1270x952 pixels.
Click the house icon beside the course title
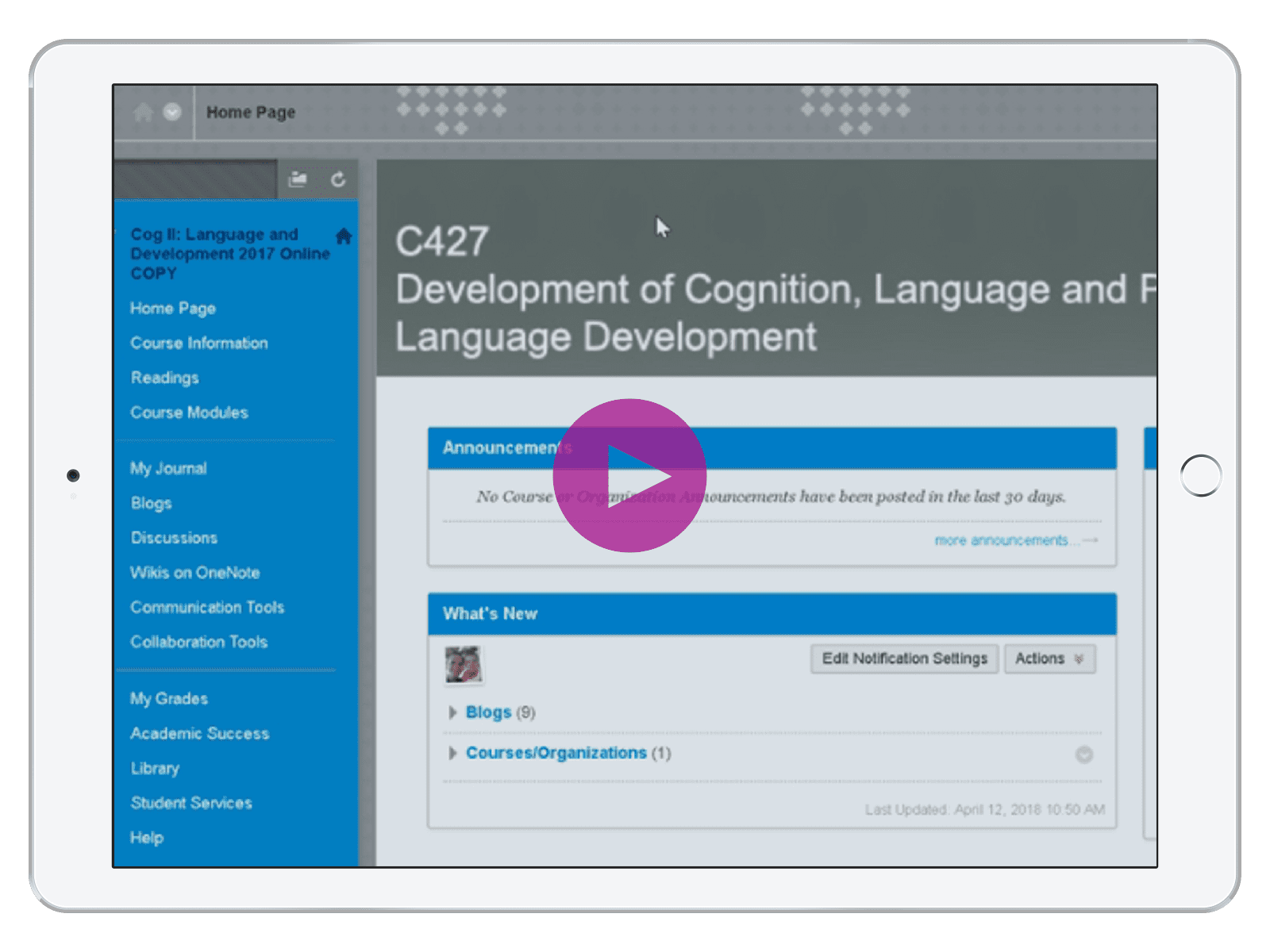tap(344, 236)
